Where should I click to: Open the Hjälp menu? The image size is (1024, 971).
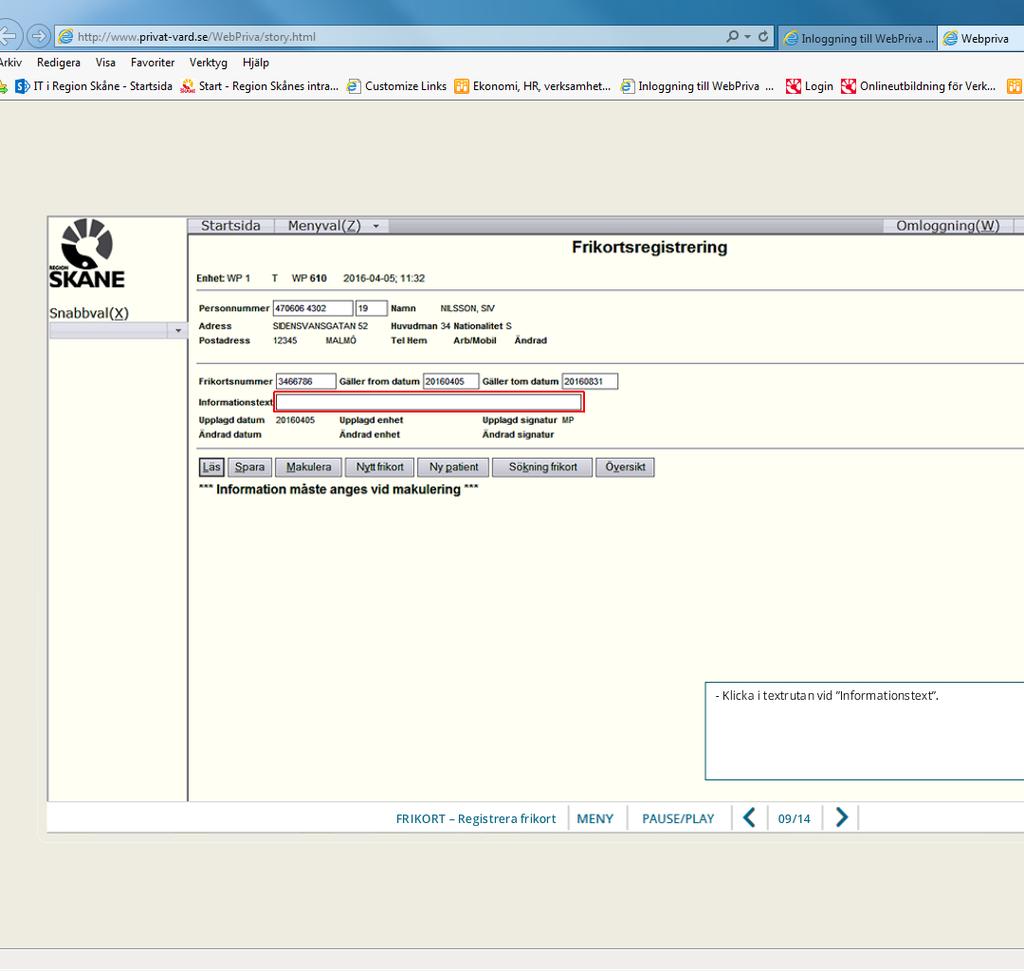tap(255, 63)
